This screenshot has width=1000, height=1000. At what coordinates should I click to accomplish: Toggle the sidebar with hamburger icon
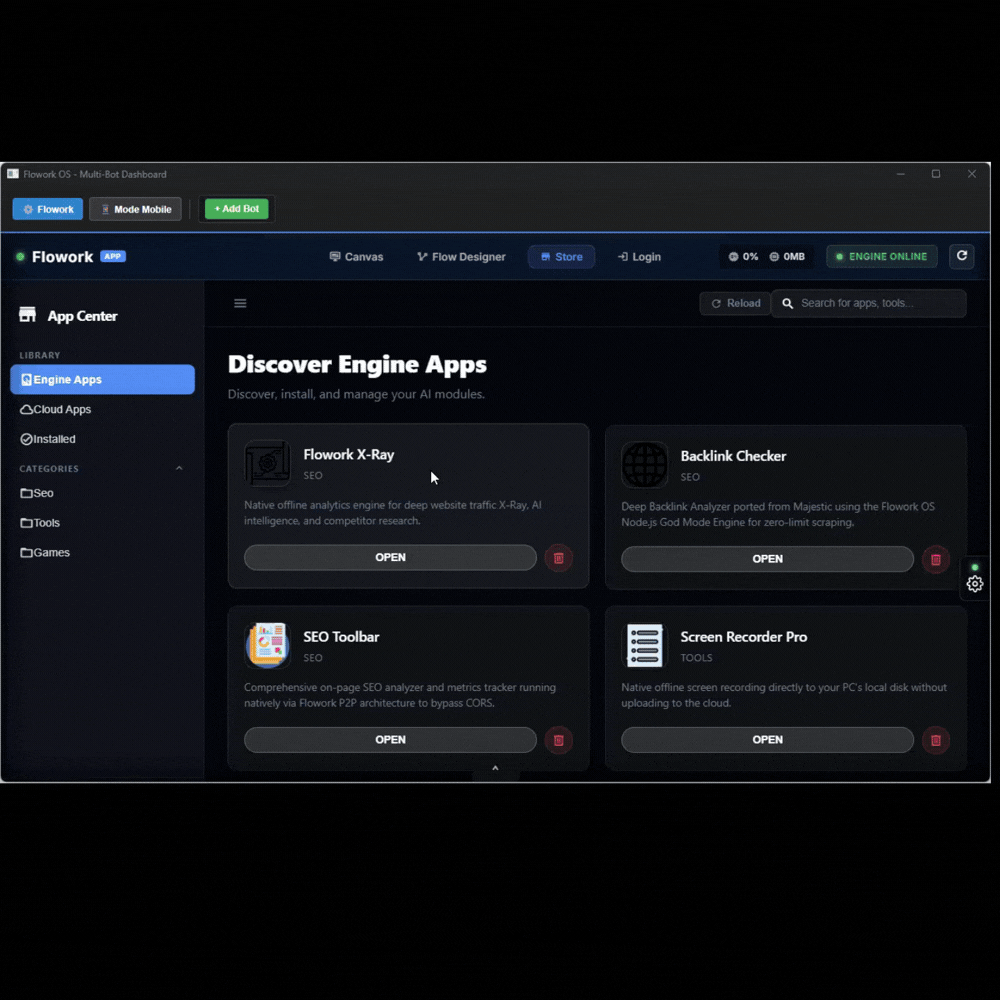coord(240,303)
